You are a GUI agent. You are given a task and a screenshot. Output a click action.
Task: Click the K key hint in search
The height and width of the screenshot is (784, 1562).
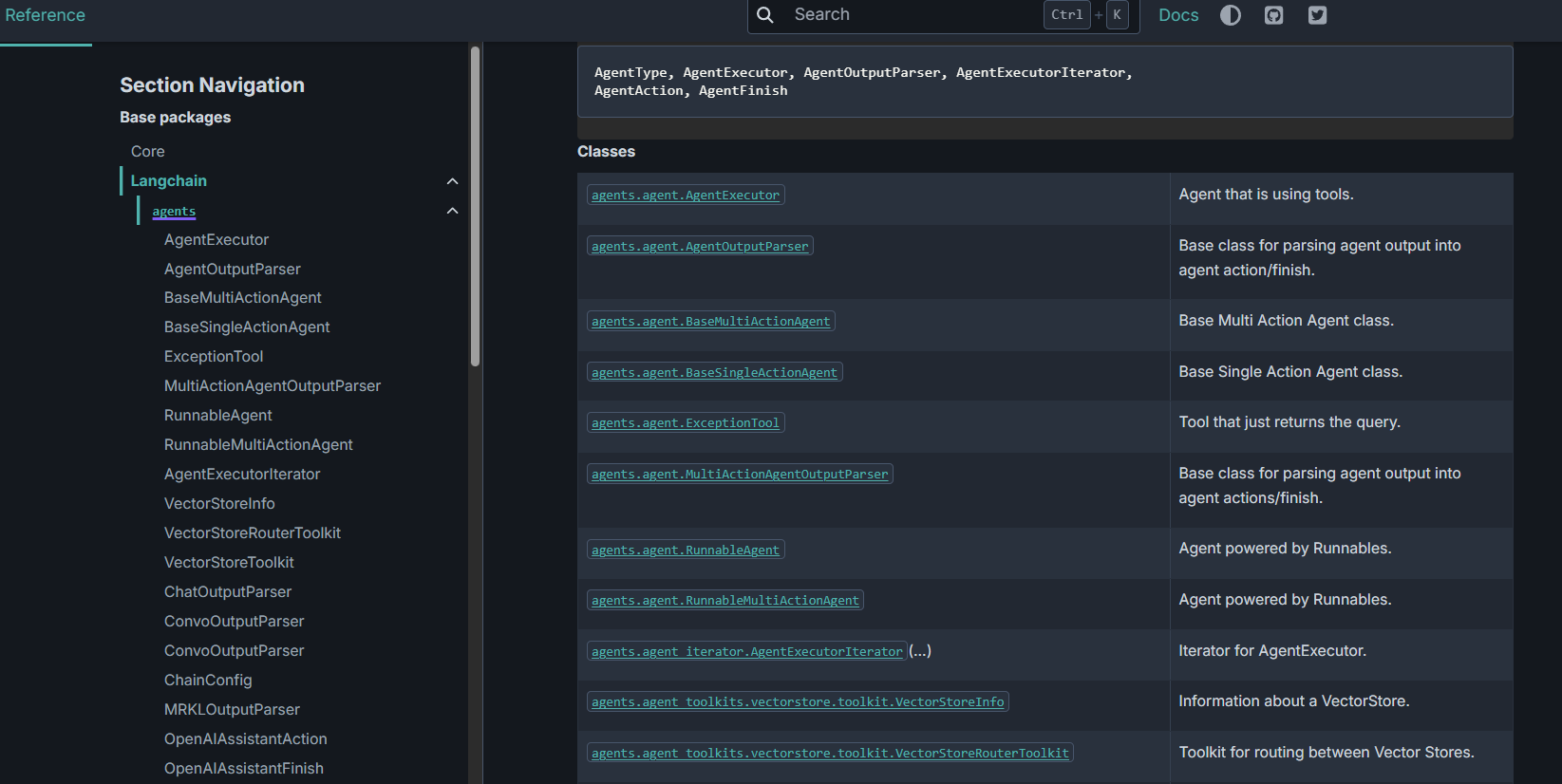[x=1118, y=15]
